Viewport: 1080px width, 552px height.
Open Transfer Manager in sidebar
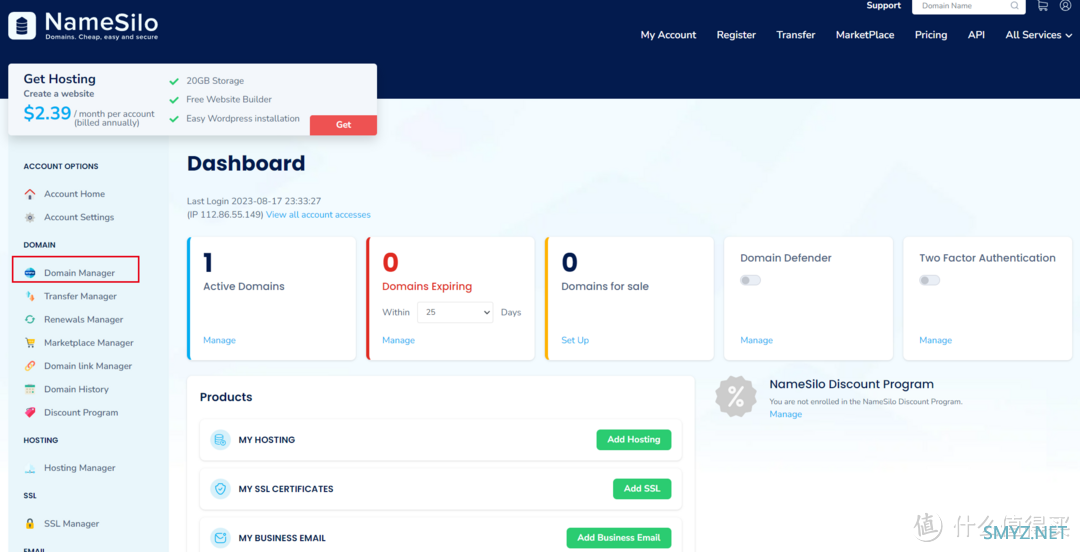(x=80, y=296)
